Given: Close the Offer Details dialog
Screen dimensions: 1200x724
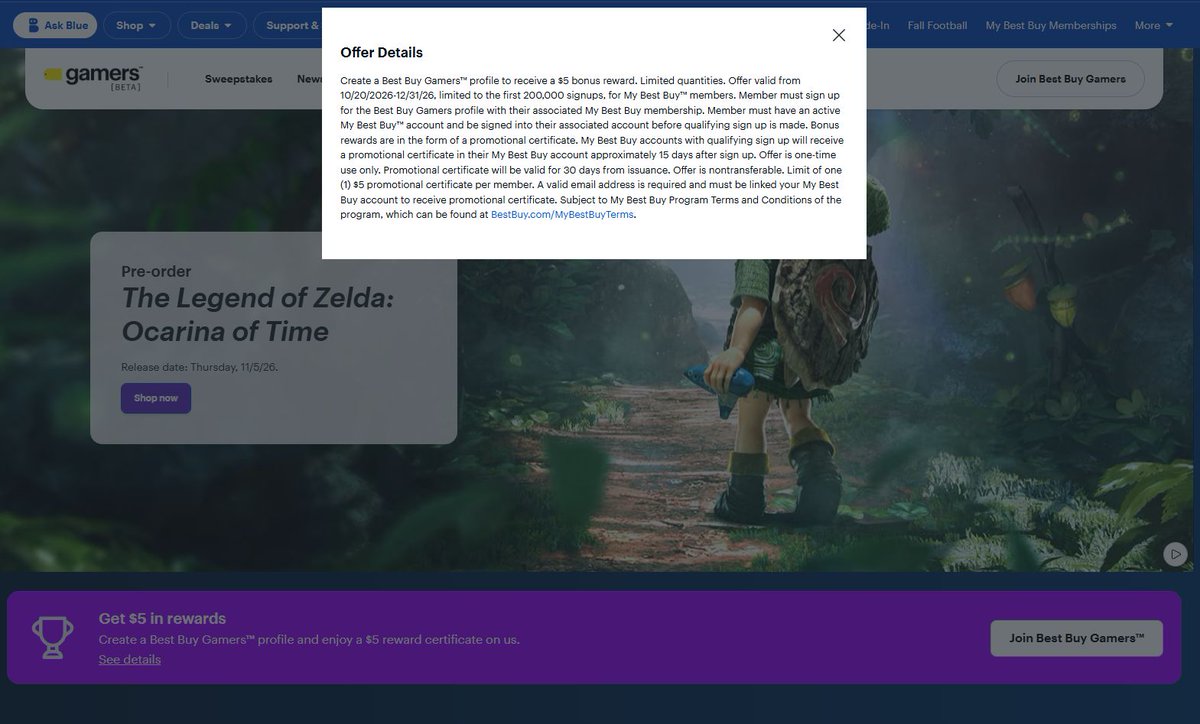Looking at the screenshot, I should (838, 35).
